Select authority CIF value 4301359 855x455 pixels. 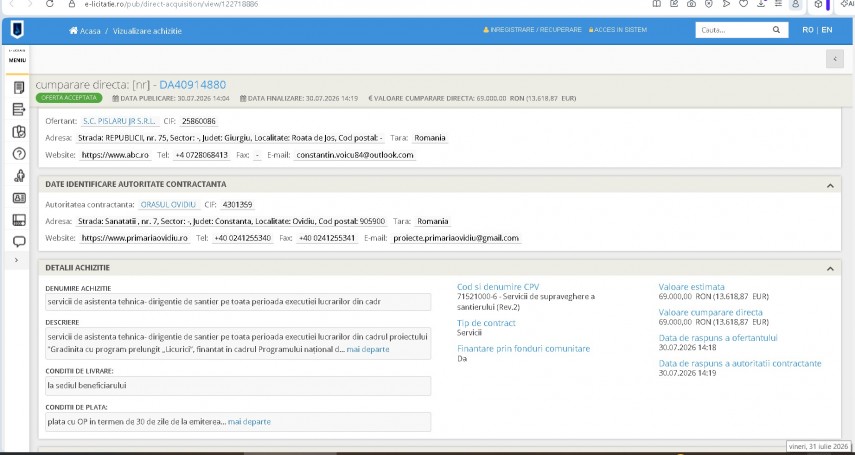click(237, 205)
